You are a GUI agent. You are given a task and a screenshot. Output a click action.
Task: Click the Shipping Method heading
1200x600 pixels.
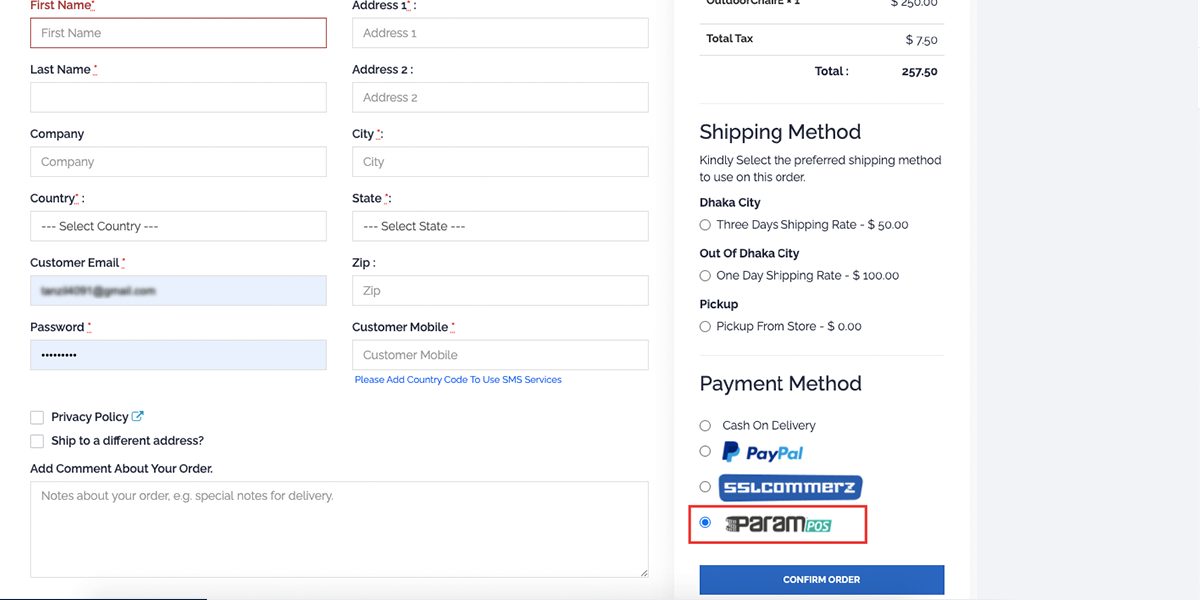780,132
